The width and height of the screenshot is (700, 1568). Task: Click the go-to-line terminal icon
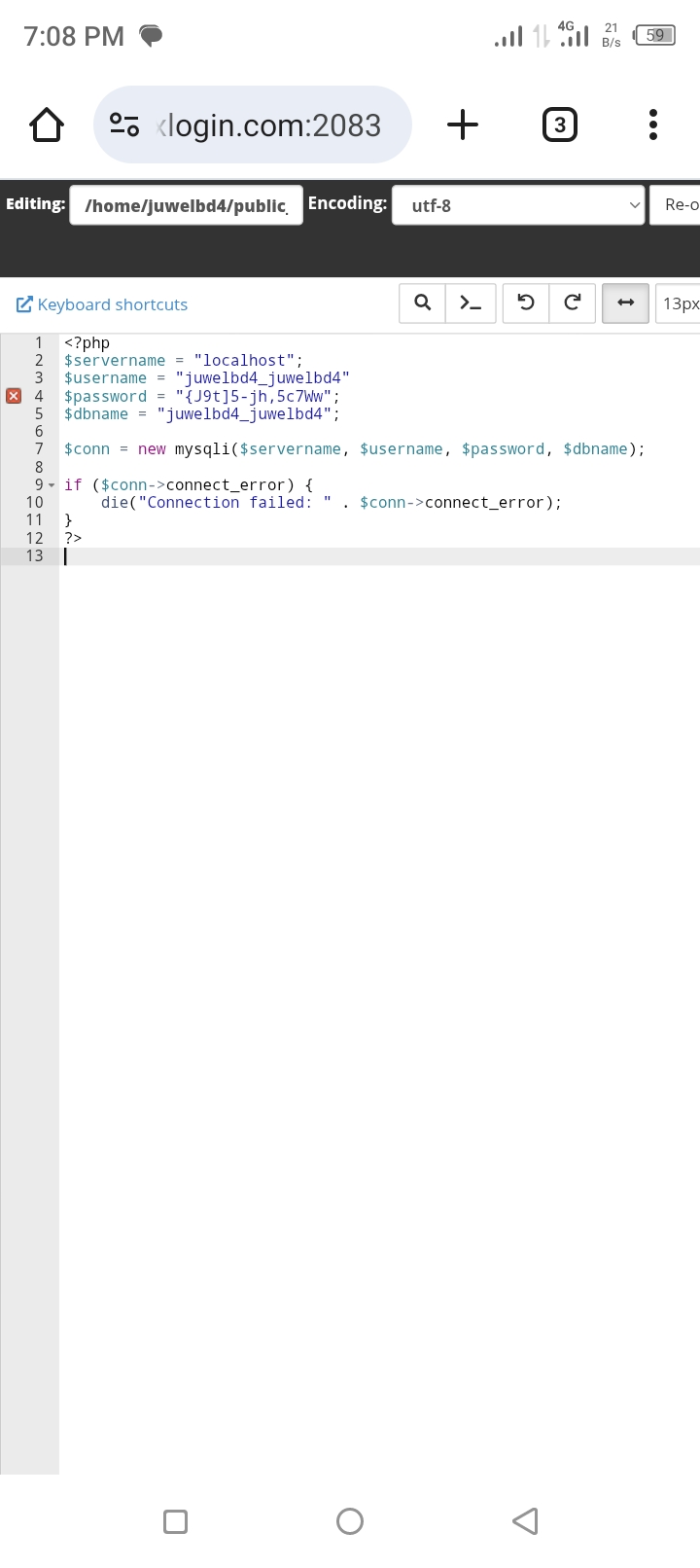(x=471, y=303)
